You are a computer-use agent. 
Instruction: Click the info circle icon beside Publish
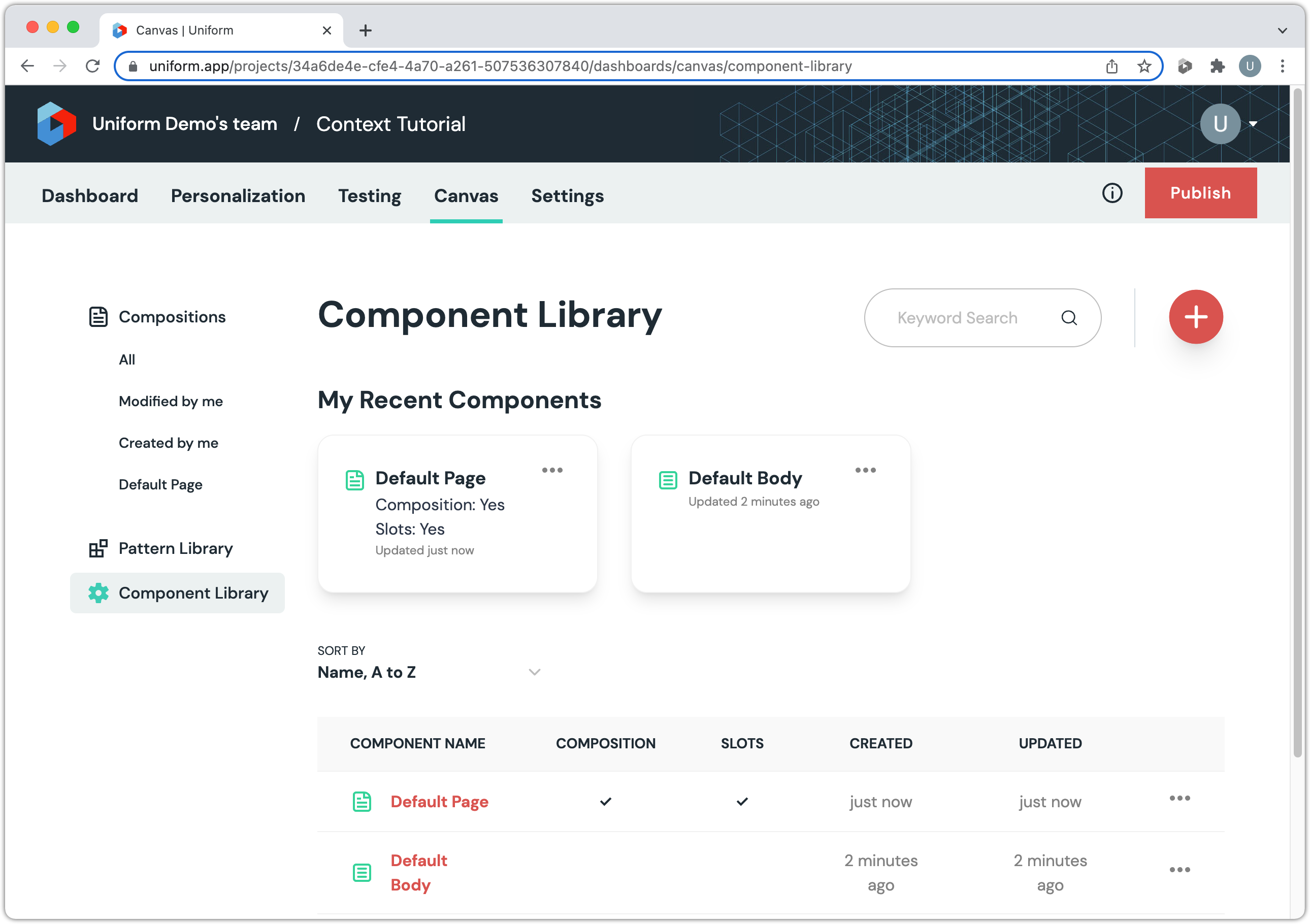pyautogui.click(x=1111, y=193)
